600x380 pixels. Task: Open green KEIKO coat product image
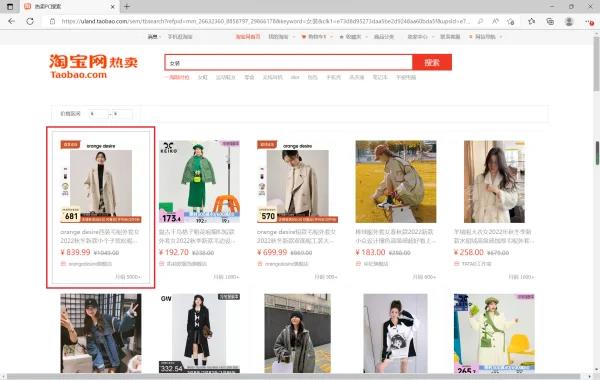(199, 181)
